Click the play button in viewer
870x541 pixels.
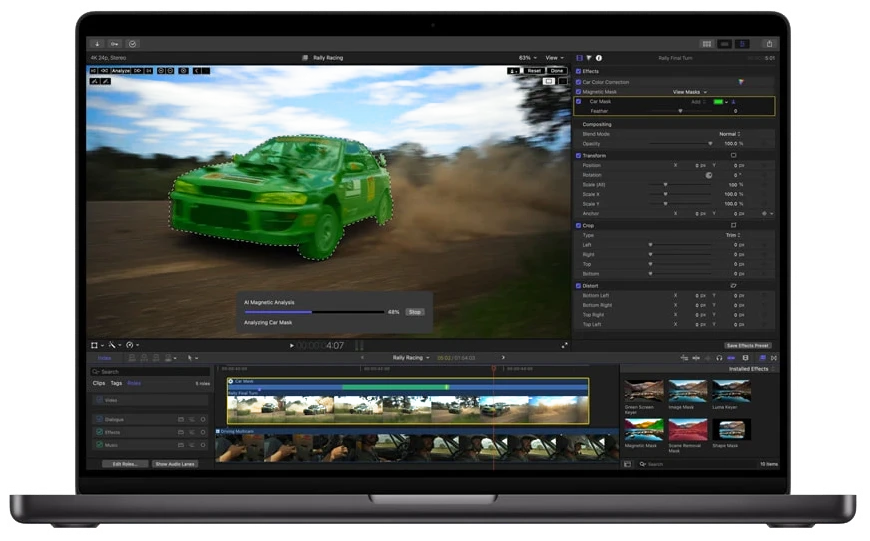click(x=292, y=345)
